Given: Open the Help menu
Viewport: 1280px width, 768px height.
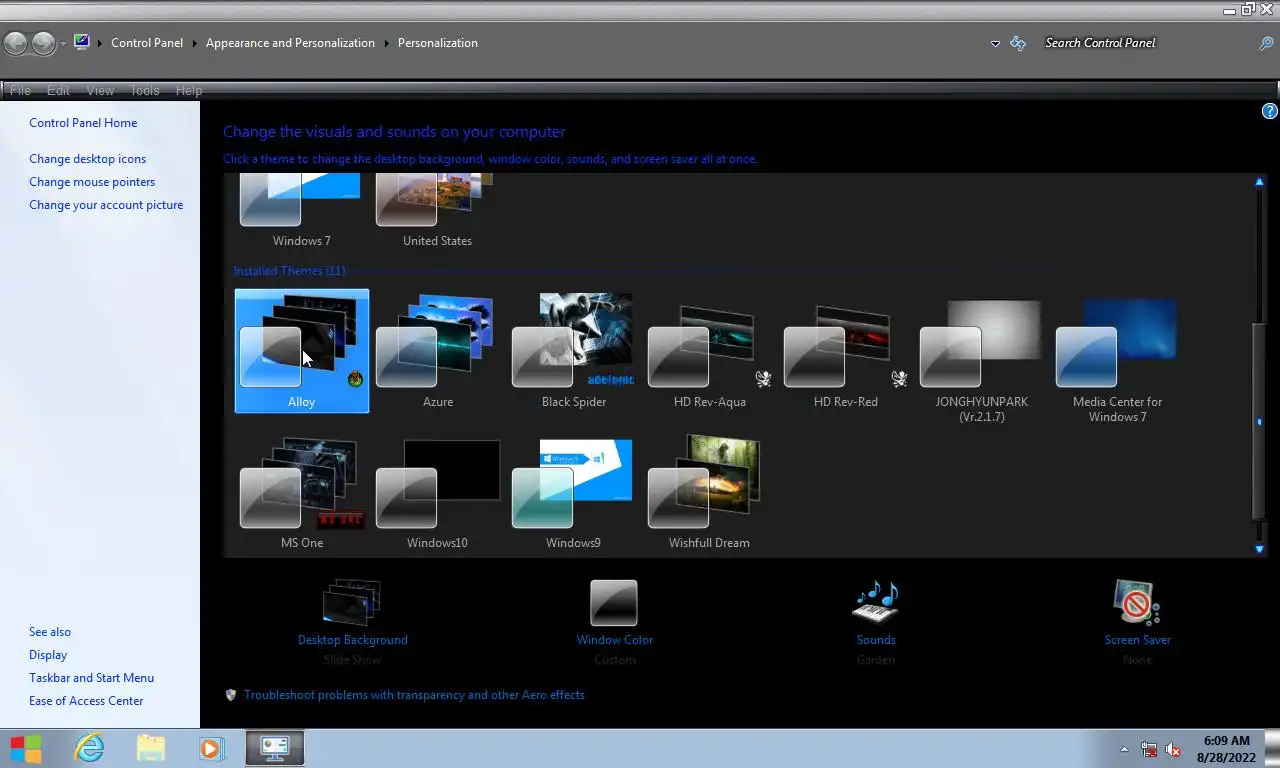Looking at the screenshot, I should (189, 90).
